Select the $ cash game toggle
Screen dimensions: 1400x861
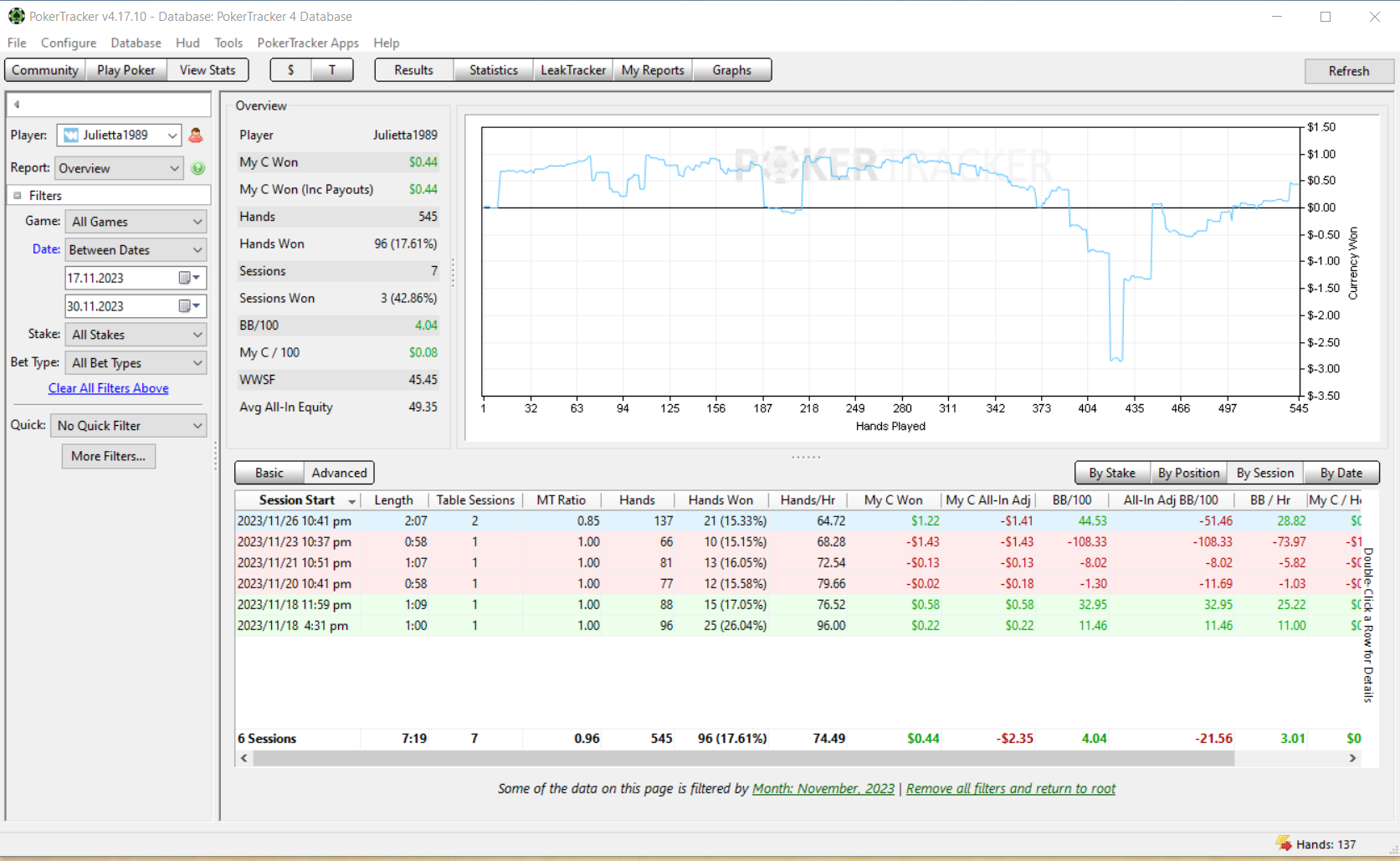[x=290, y=70]
